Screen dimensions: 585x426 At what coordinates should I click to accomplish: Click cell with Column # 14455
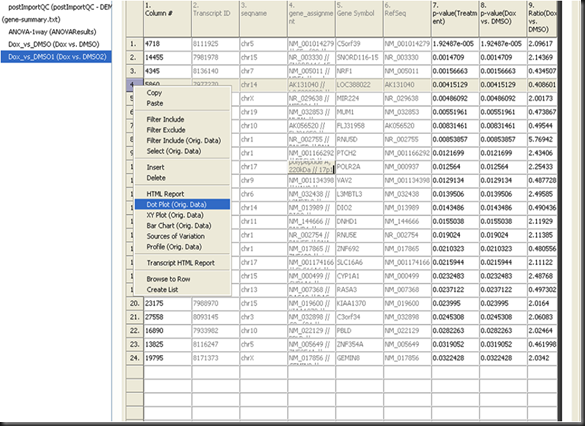(168, 57)
